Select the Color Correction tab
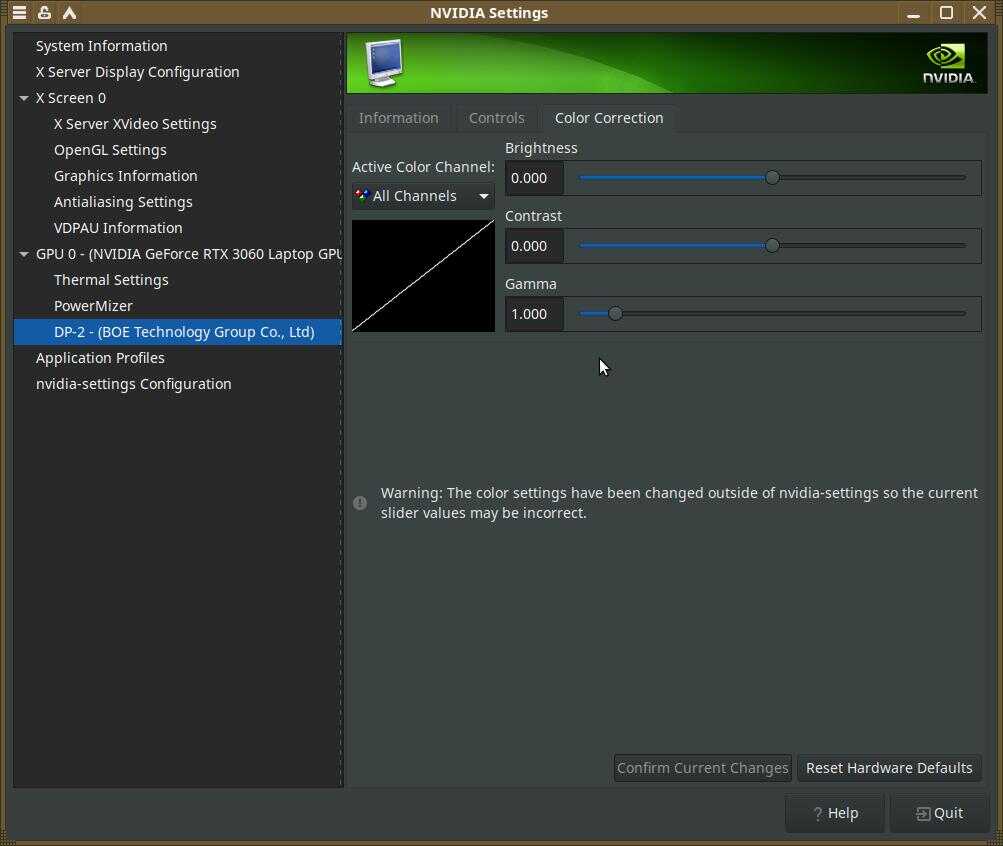The image size is (1003, 846). coord(609,118)
